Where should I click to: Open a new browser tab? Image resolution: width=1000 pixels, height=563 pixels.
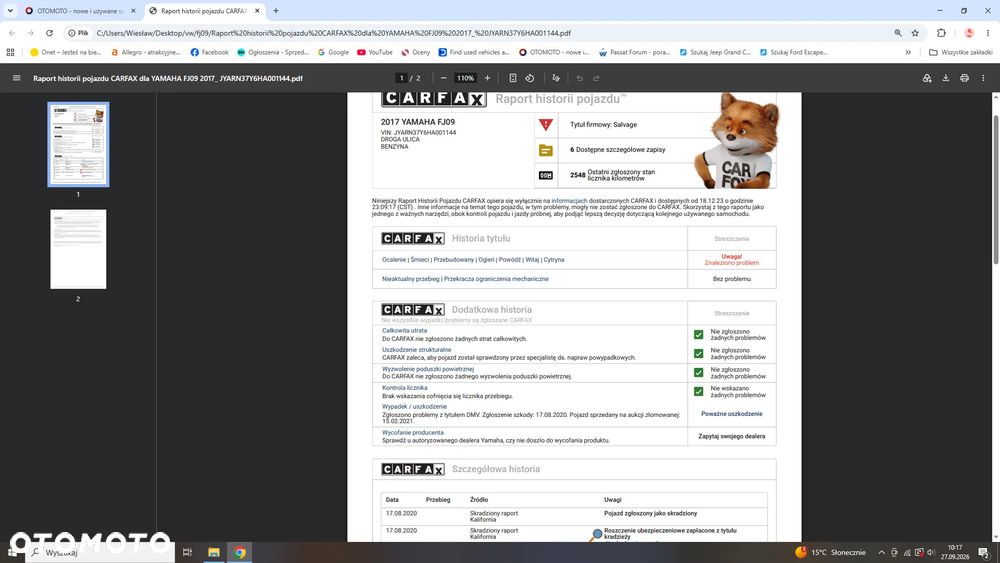click(276, 11)
